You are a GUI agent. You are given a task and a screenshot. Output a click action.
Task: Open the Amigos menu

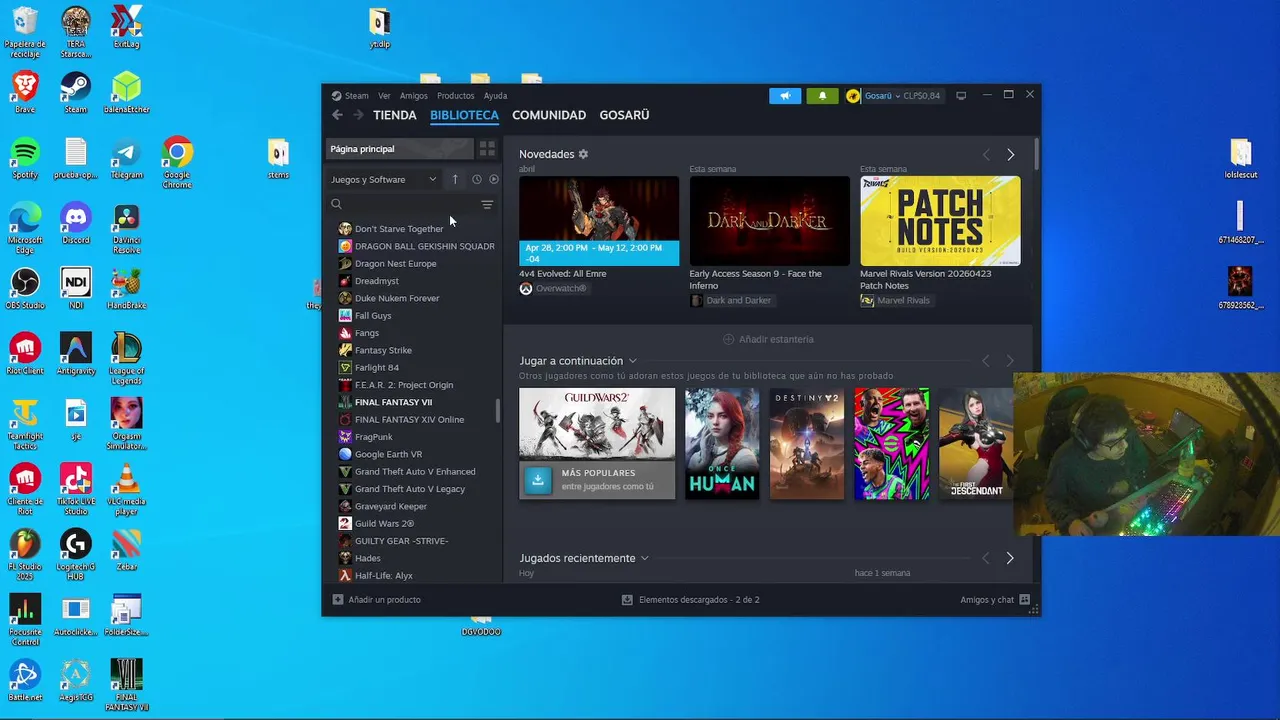[x=414, y=96]
